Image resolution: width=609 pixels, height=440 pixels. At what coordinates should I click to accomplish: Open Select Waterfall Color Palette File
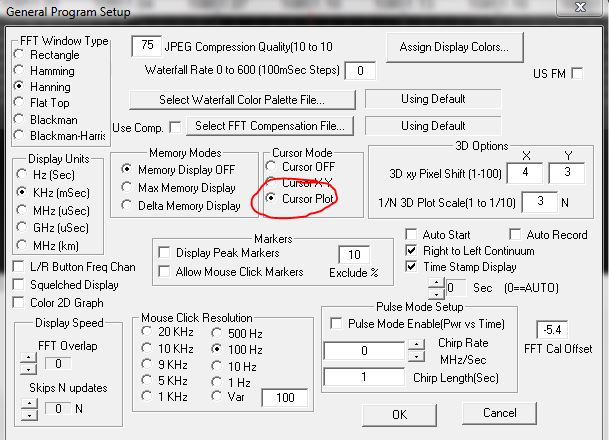[242, 100]
